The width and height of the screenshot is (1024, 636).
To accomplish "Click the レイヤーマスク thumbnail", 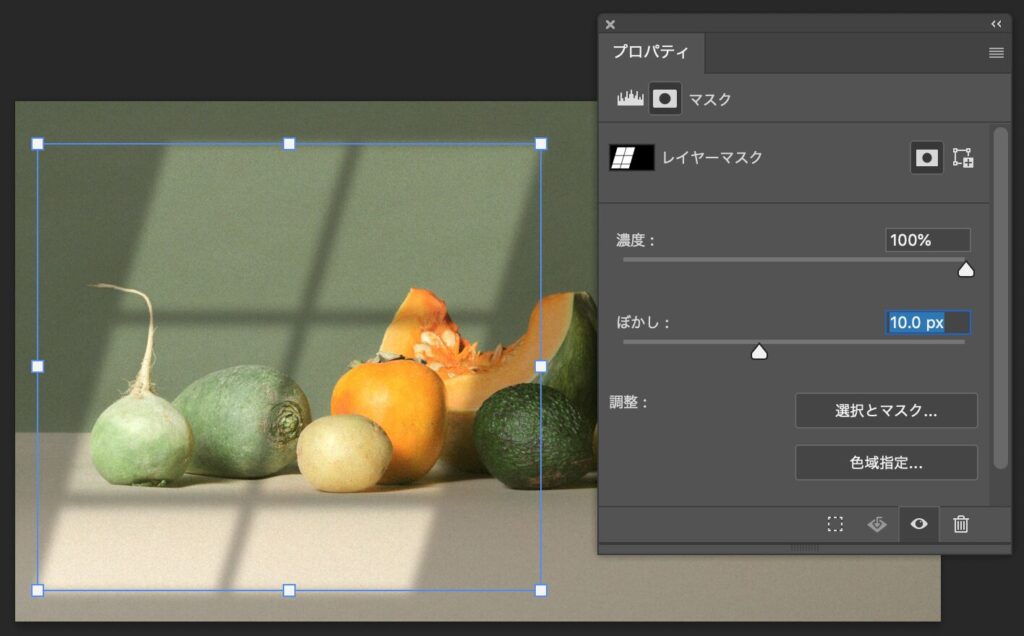I will tap(632, 157).
